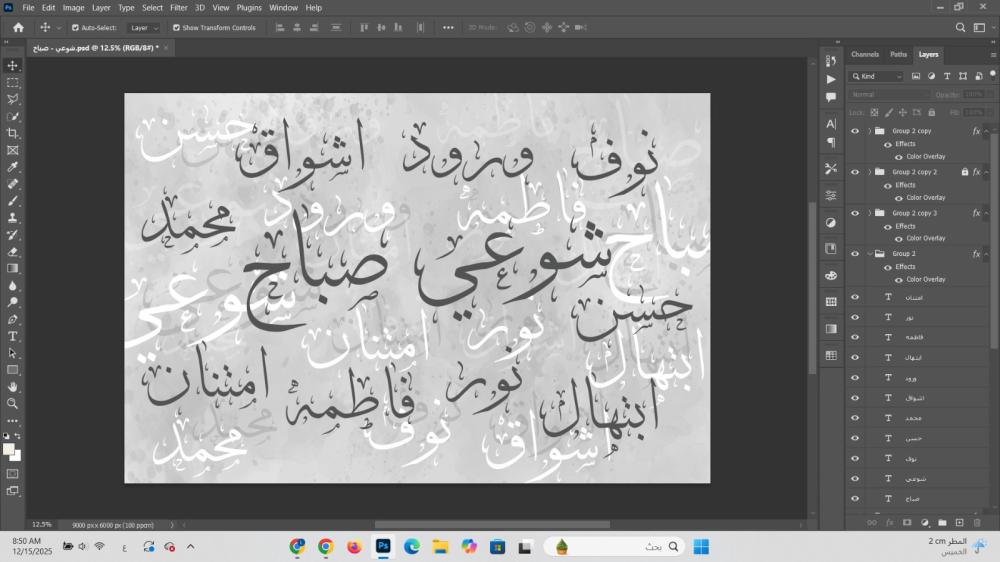The width and height of the screenshot is (1000, 562).
Task: Click the delete layer trash icon
Action: (977, 522)
